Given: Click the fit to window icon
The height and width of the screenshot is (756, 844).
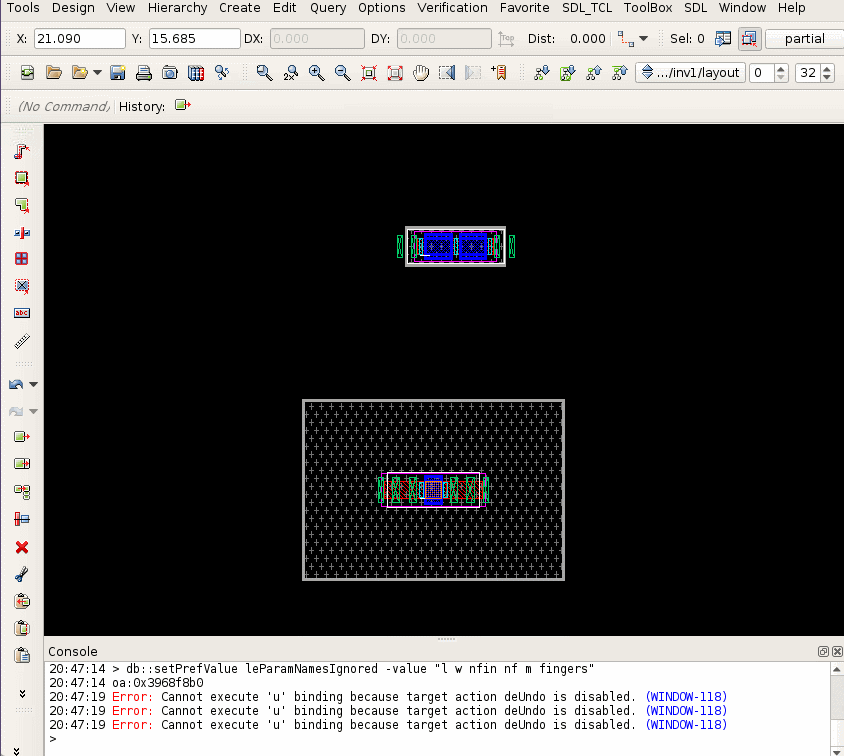Looking at the screenshot, I should [369, 73].
